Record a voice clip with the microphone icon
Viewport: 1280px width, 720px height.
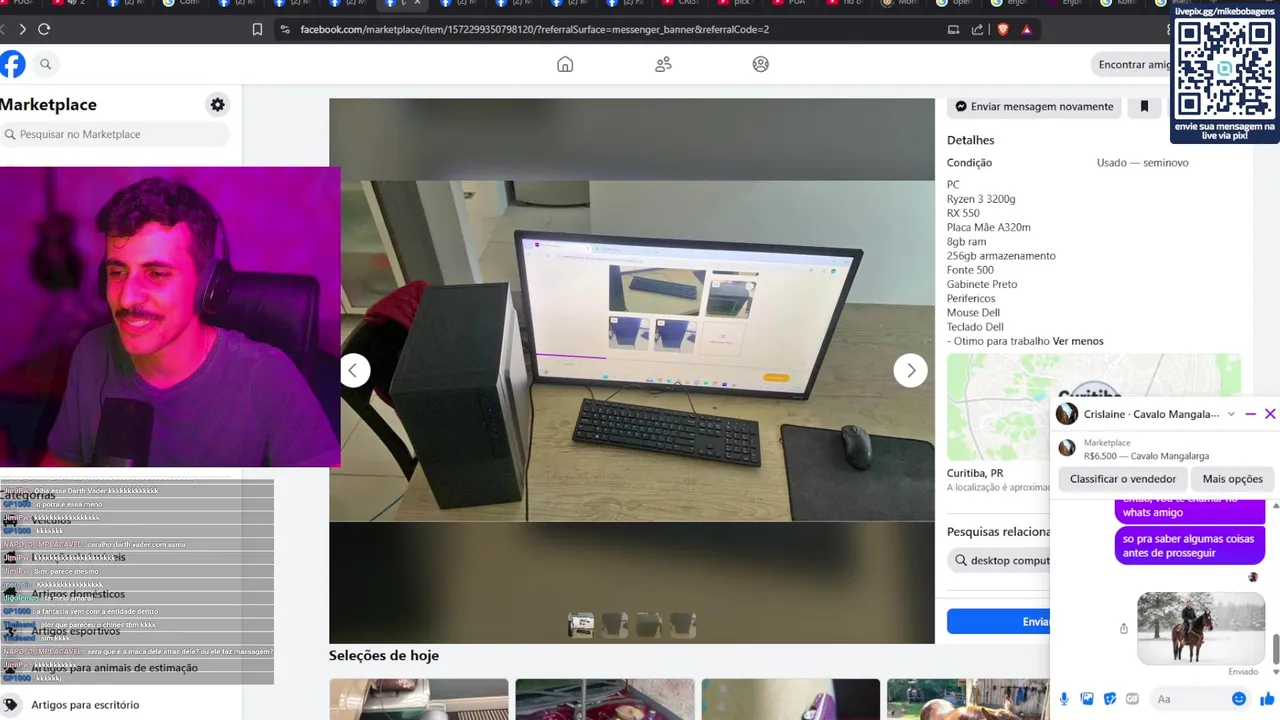(x=1064, y=699)
